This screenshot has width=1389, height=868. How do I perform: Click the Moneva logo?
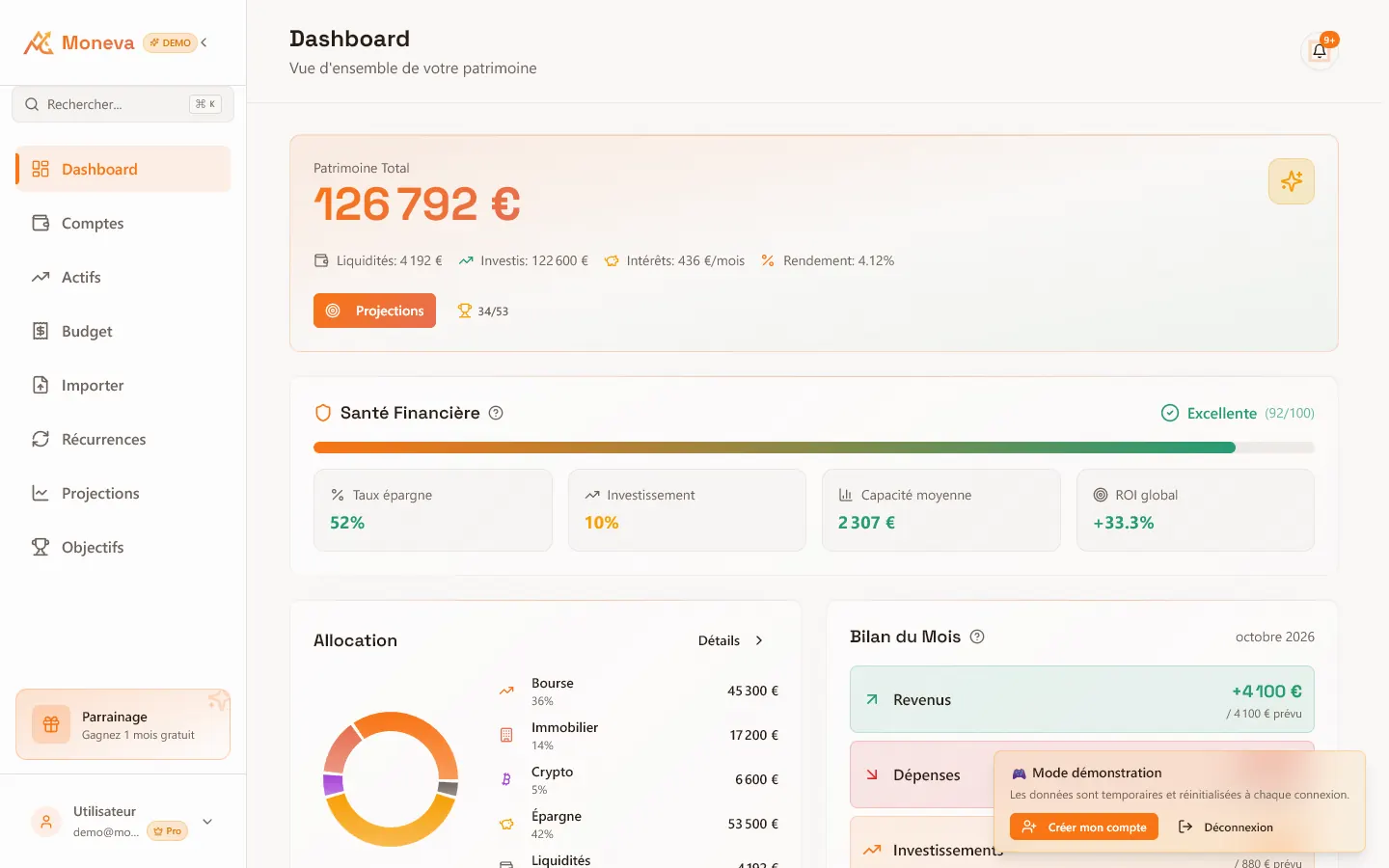tap(79, 42)
